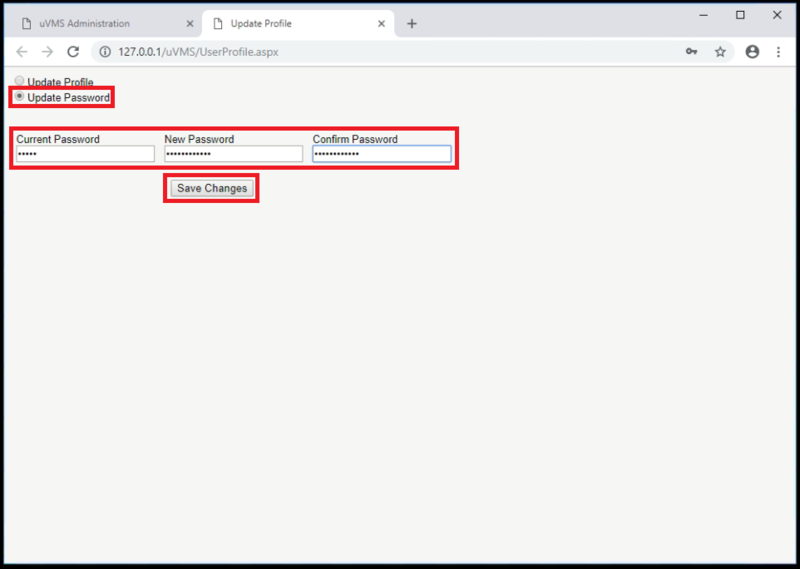Reload the current page
This screenshot has width=800, height=569.
(73, 52)
